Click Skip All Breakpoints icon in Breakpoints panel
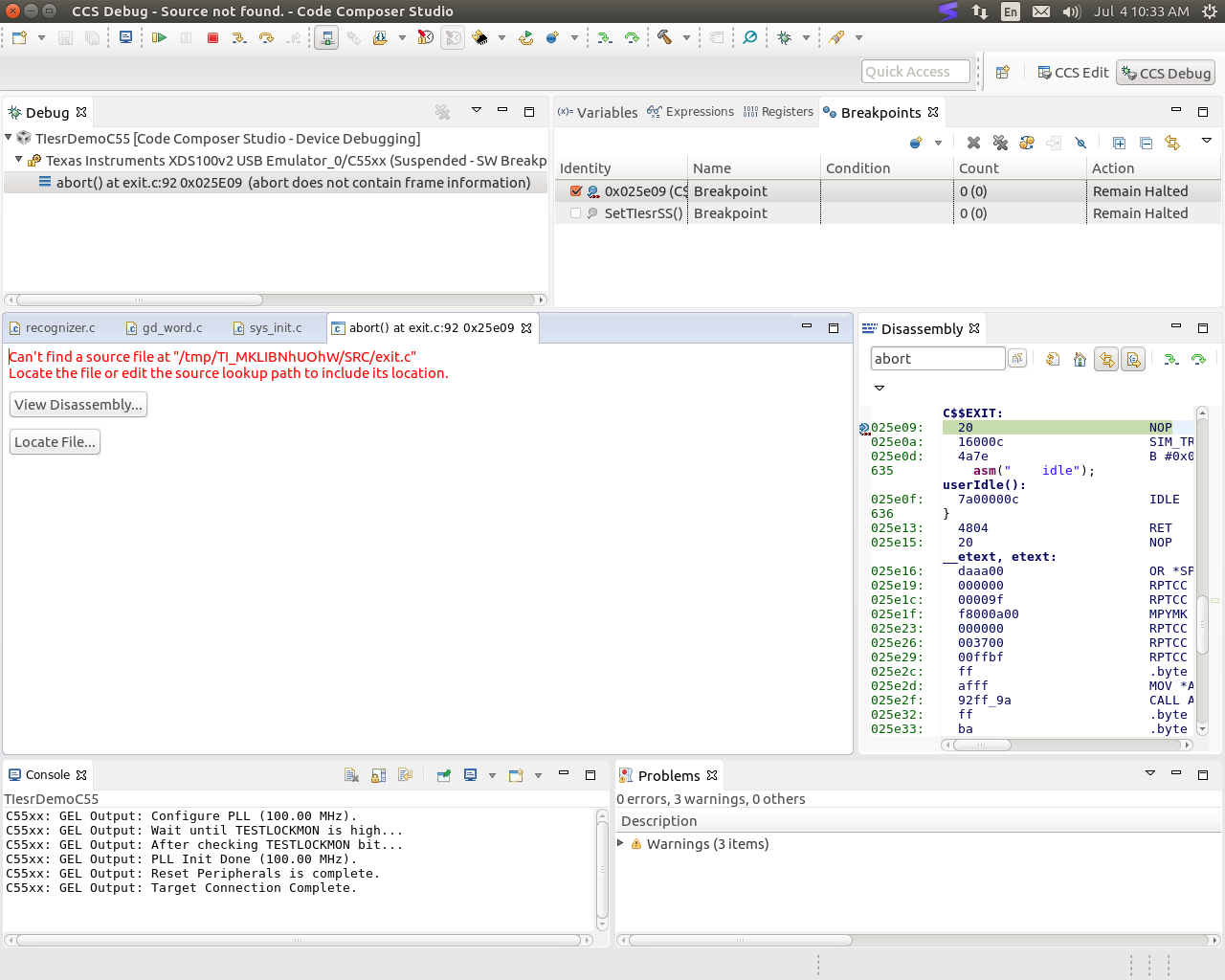 tap(1080, 143)
